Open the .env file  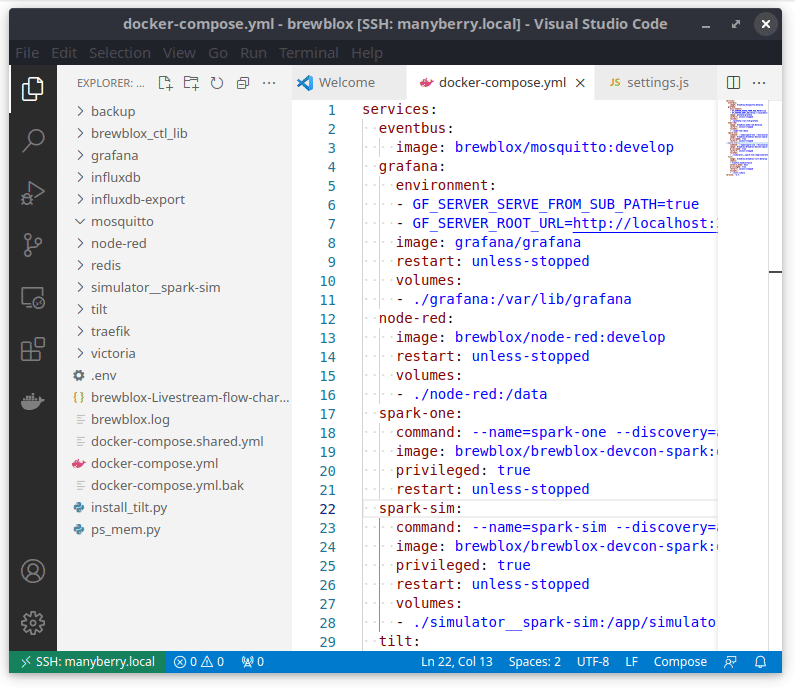(174, 376)
